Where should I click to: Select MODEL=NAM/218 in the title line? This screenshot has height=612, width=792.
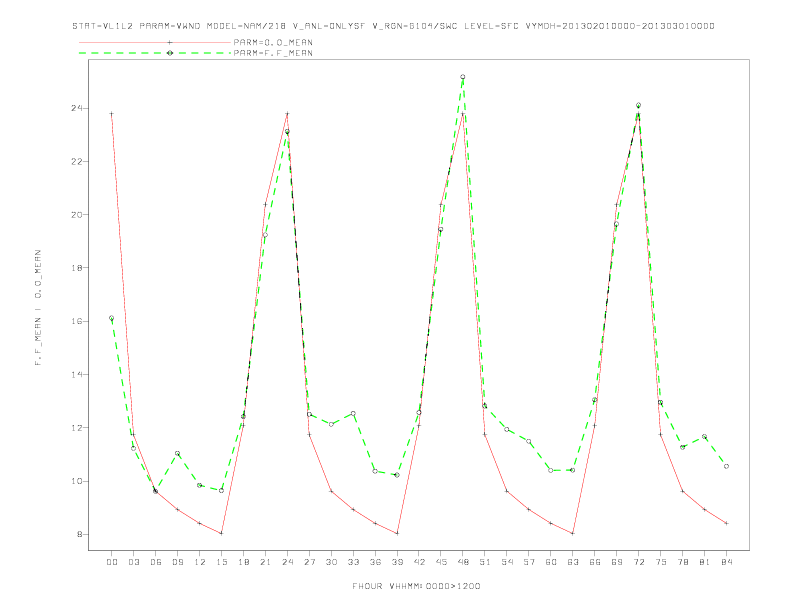pyautogui.click(x=246, y=26)
